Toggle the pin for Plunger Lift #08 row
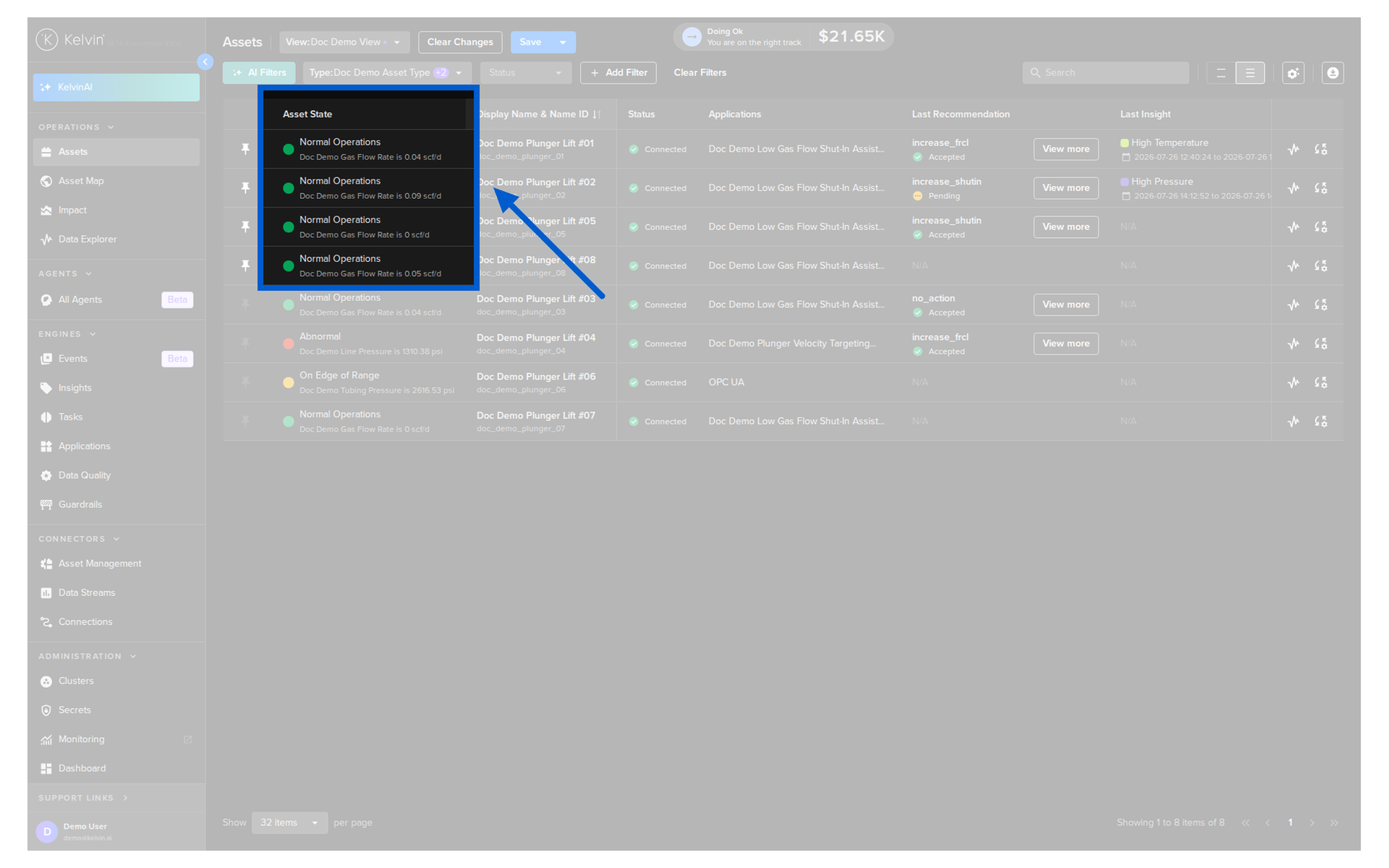This screenshot has height=868, width=1389. pos(245,265)
